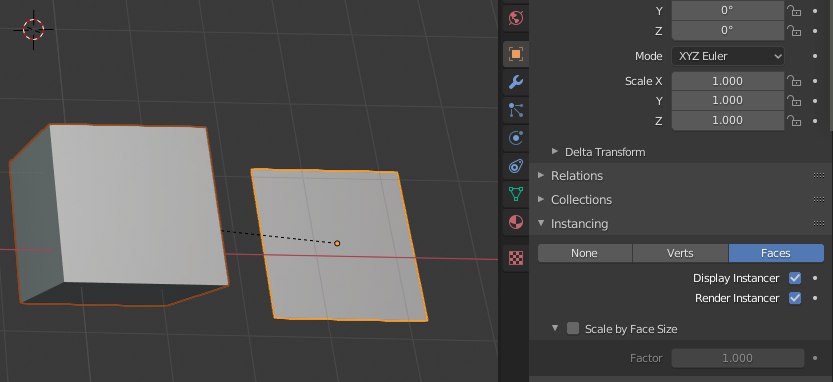Screen dimensions: 833x382
Task: Uncheck Display Instancer checkbox
Action: pos(795,278)
